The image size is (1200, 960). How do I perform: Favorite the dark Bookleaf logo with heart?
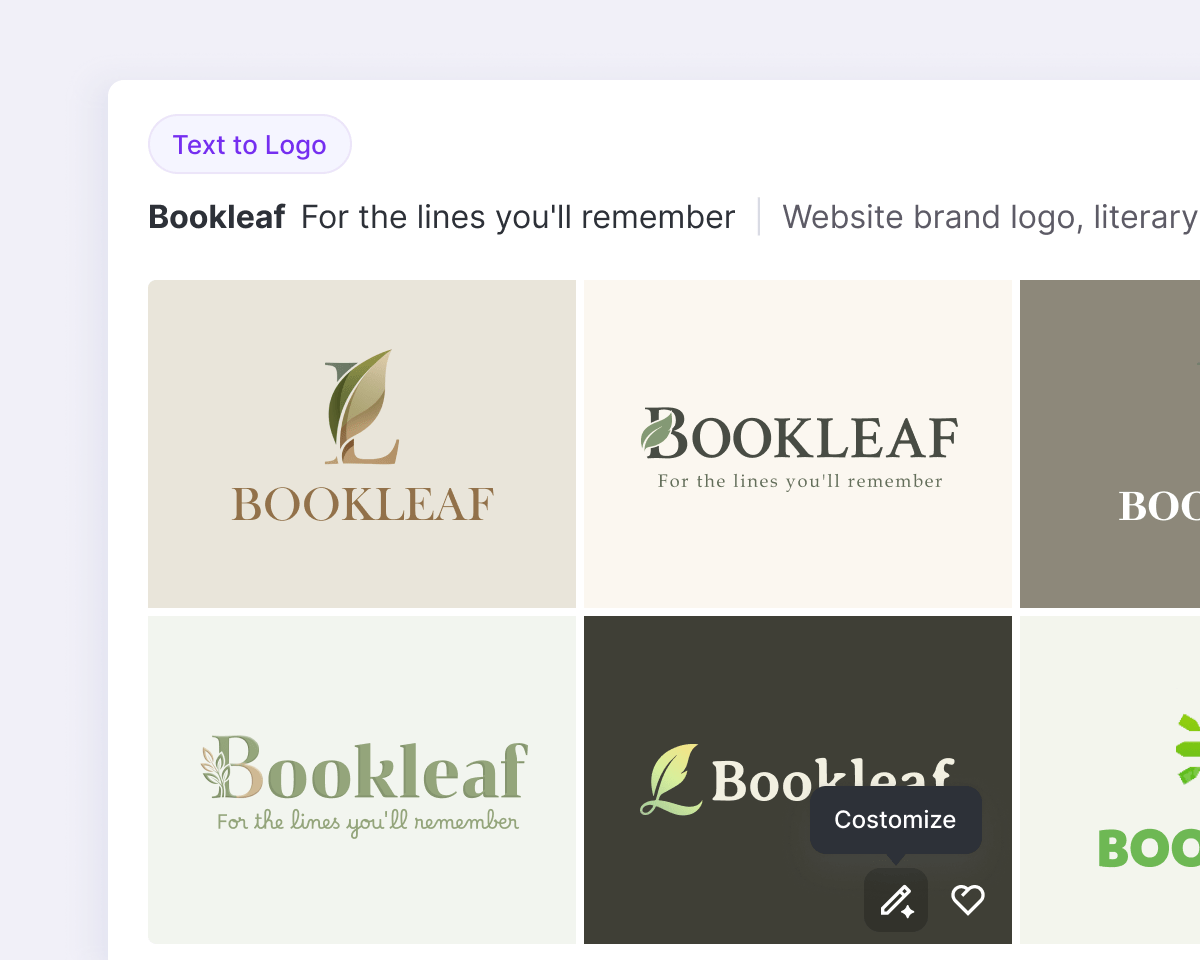(967, 900)
